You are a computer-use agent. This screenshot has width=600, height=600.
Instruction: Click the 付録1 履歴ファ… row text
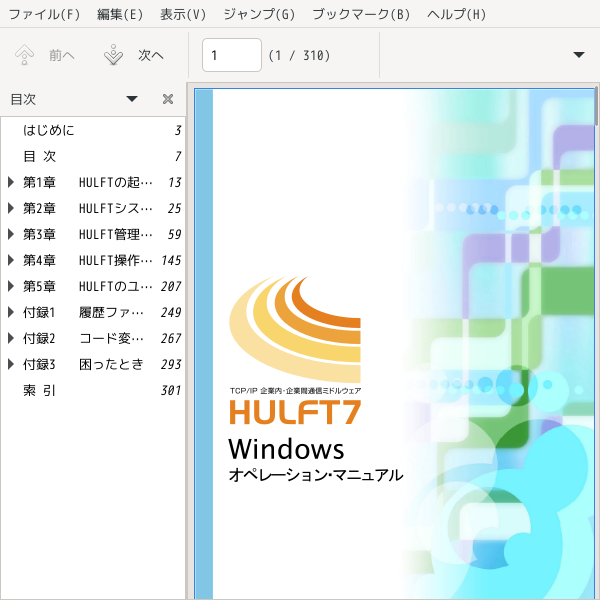coord(83,312)
